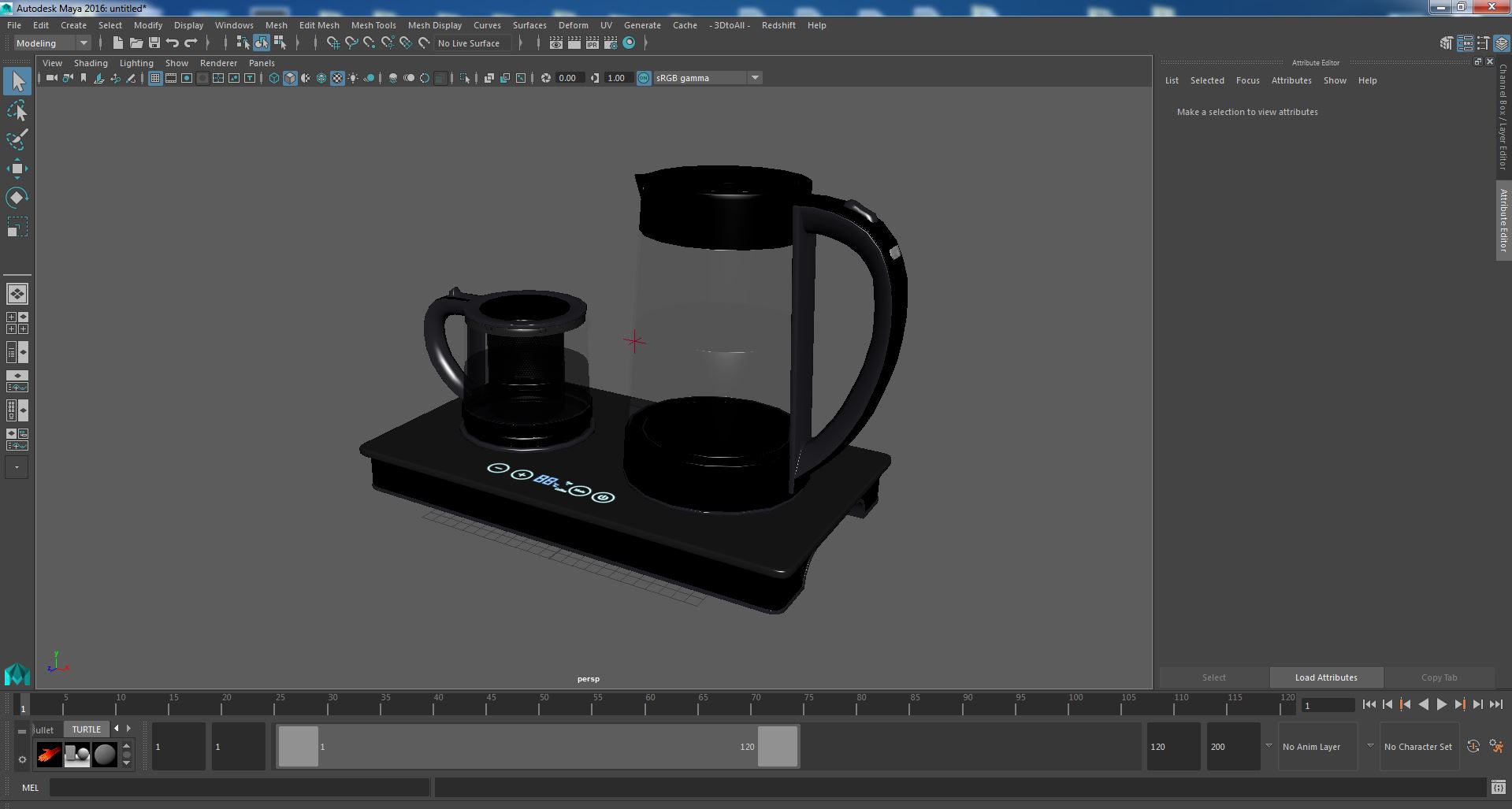Start IPR render

pos(592,43)
